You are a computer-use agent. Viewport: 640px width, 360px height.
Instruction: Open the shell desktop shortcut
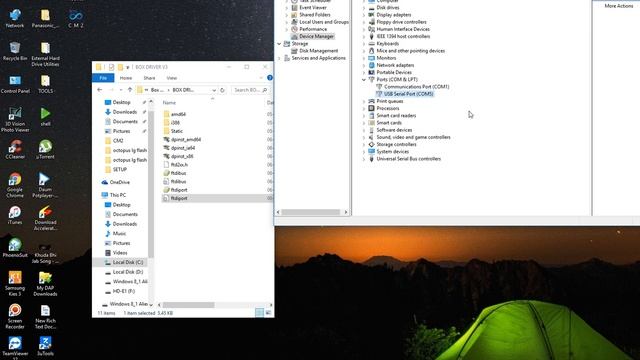[x=45, y=117]
